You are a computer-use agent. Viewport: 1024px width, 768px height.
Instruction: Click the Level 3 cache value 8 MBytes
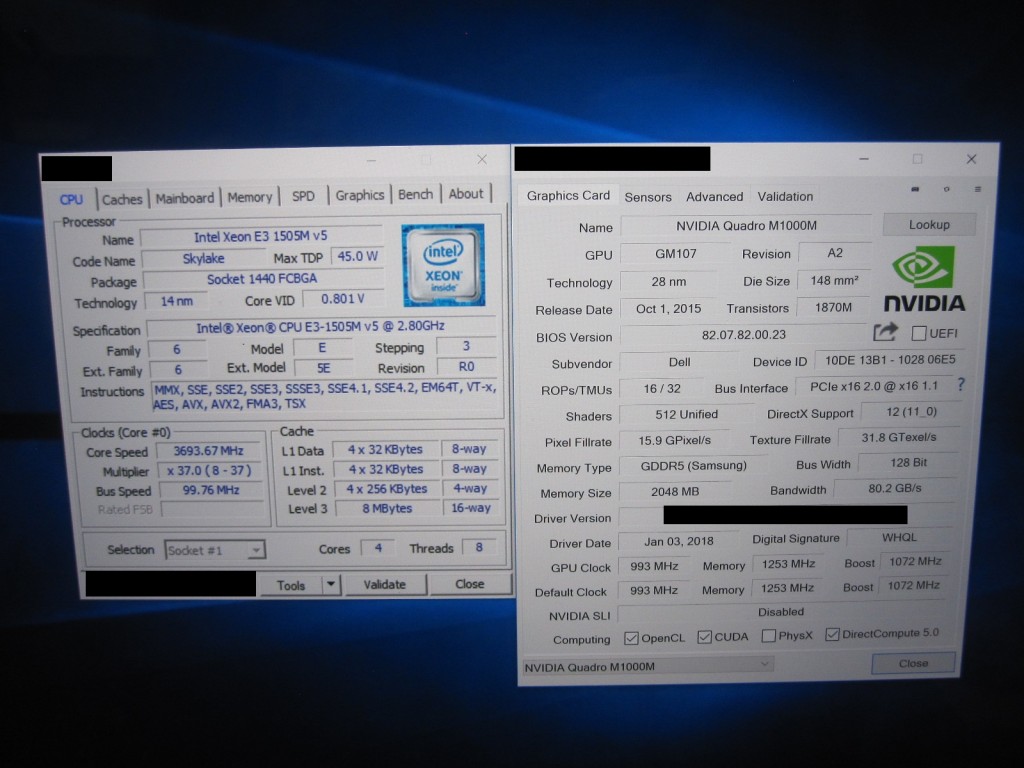387,508
